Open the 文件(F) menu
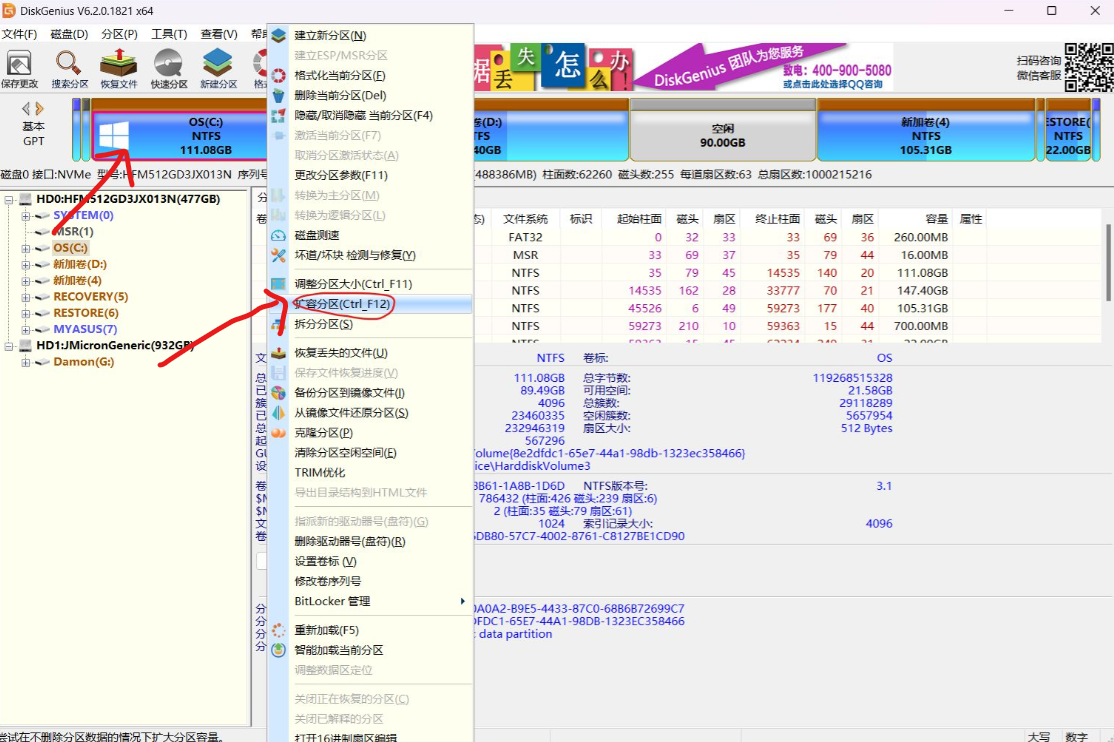This screenshot has height=742, width=1114. pyautogui.click(x=19, y=34)
